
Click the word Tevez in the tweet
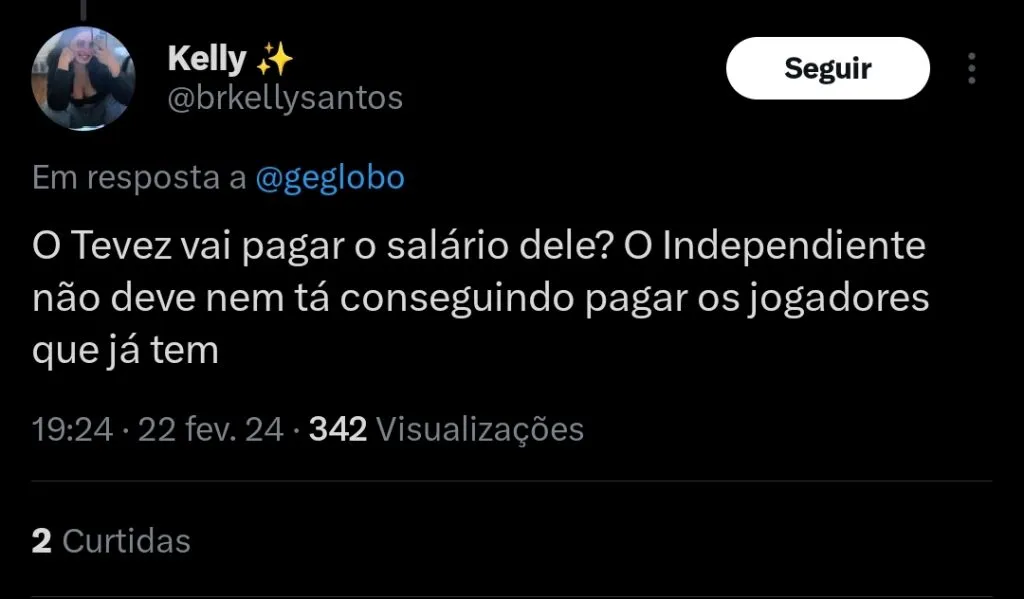121,246
